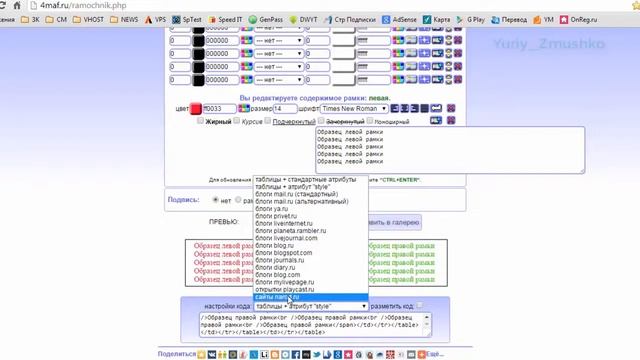640x360 pixels.
Task: Open the VPS bookmark
Action: coord(156,20)
